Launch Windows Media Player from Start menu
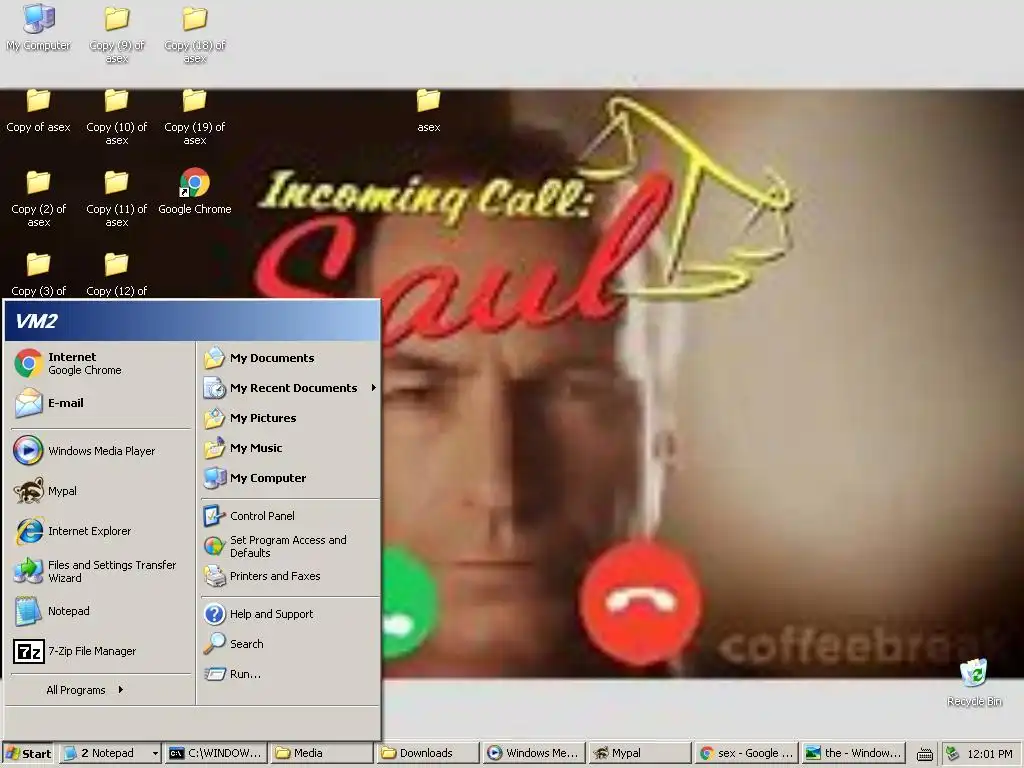The width and height of the screenshot is (1024, 768). click(101, 451)
